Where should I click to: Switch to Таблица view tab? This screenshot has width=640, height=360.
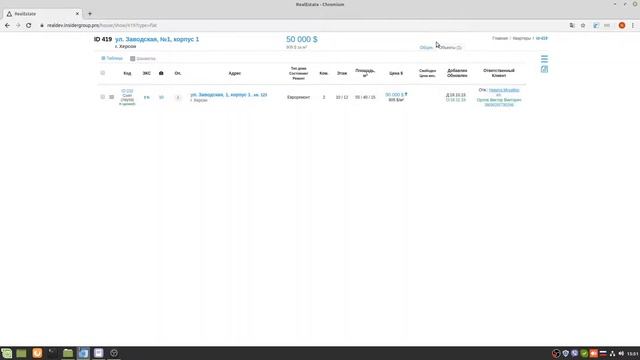pyautogui.click(x=112, y=58)
